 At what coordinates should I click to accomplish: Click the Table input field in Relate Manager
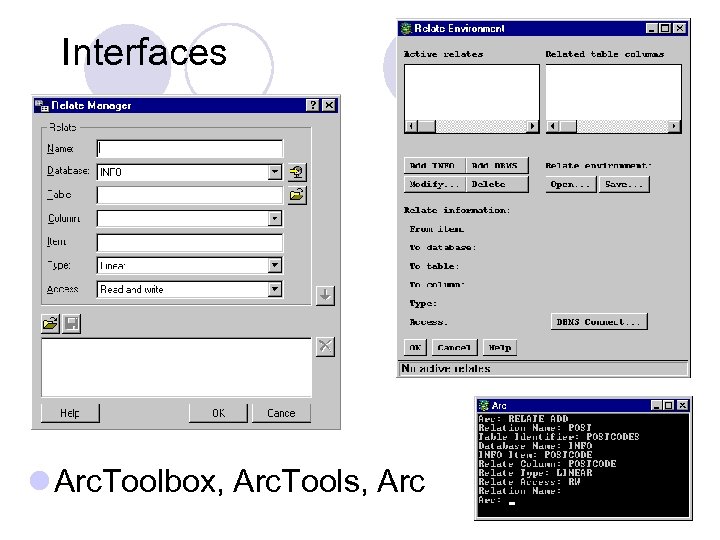[190, 195]
